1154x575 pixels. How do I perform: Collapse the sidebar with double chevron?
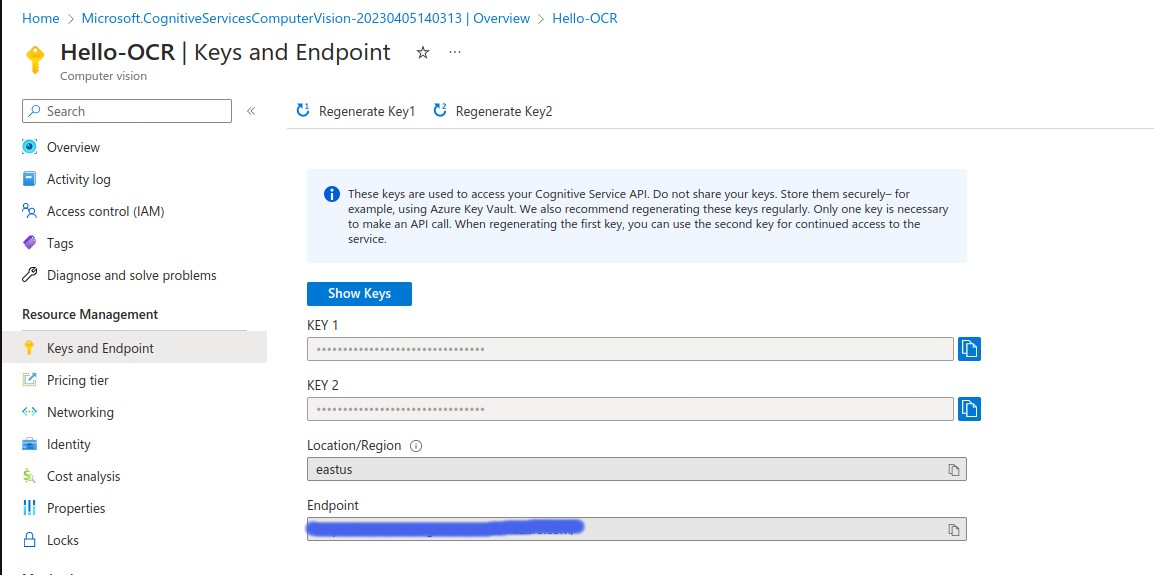click(251, 111)
